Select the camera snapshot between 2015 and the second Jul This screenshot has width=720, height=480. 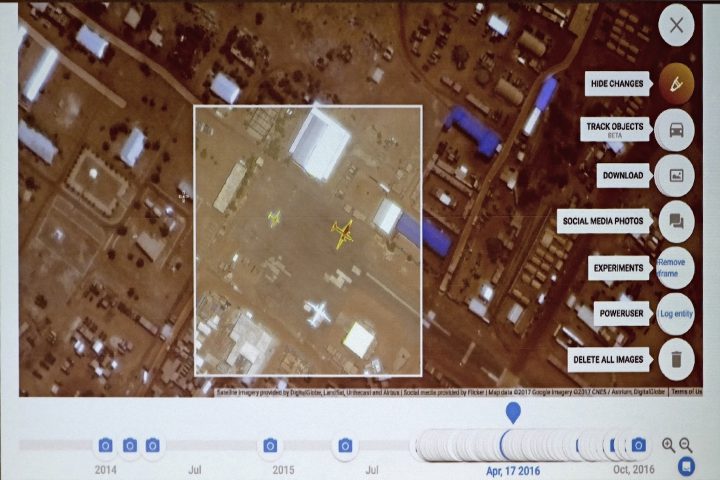pyautogui.click(x=345, y=446)
